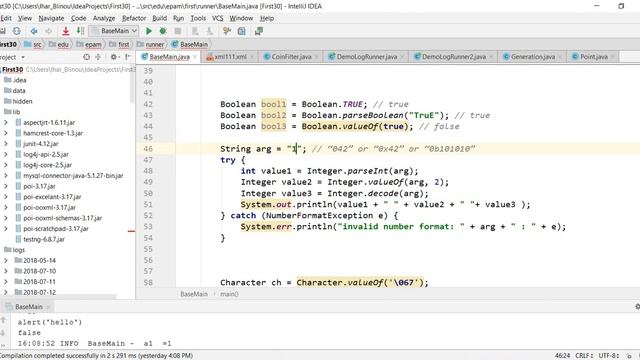Click the Run with Coverage icon
The height and width of the screenshot is (360, 640).
195,31
